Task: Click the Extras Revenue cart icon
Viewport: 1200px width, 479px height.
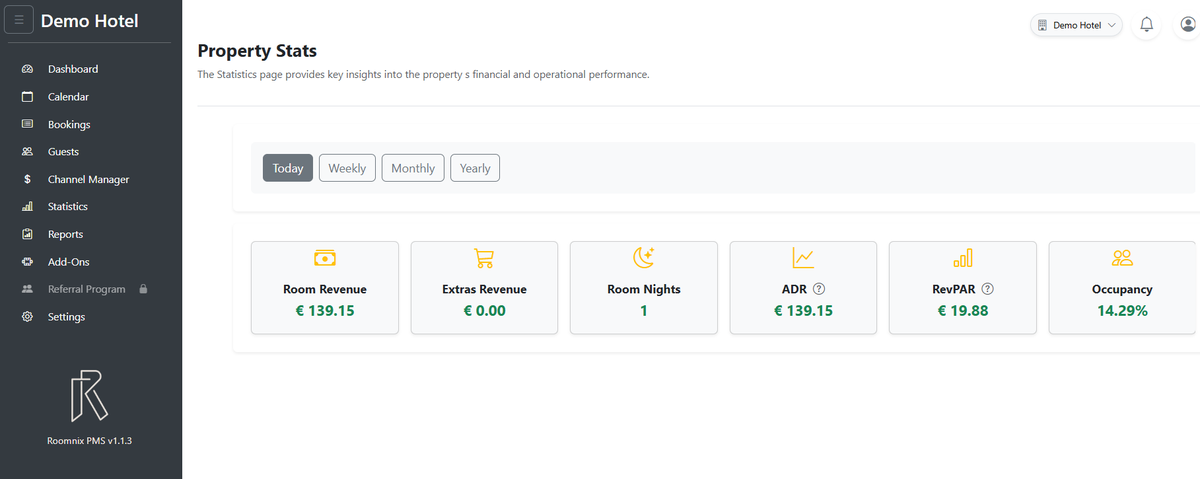Action: (x=484, y=258)
